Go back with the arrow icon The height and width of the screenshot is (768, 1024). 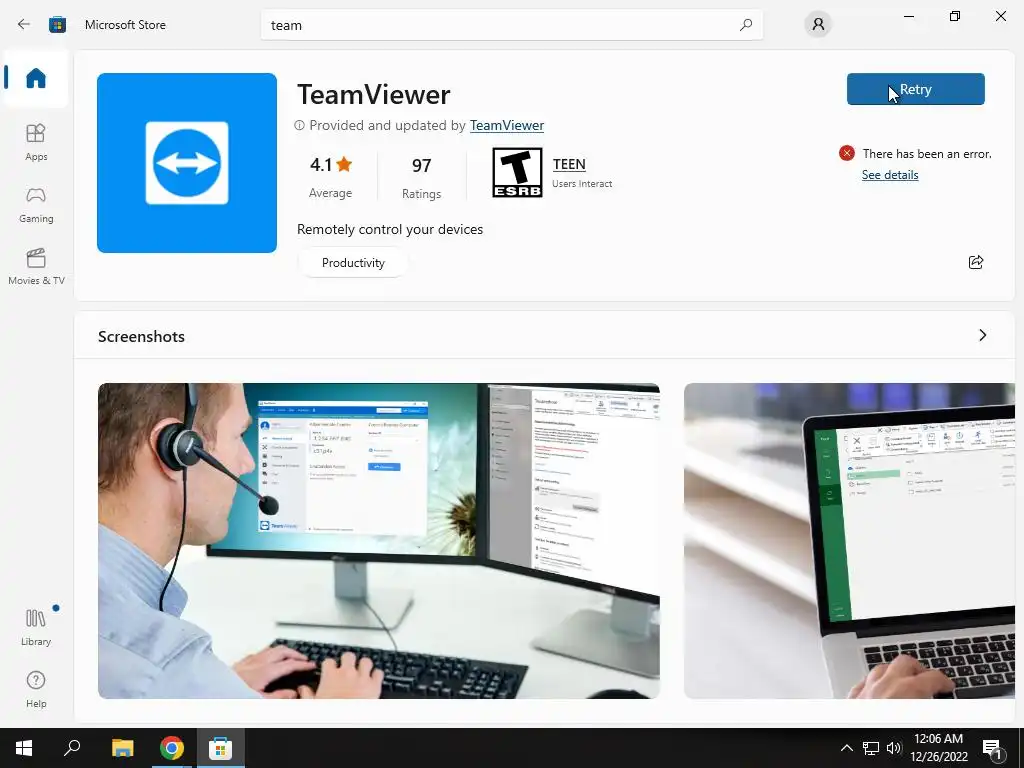24,24
